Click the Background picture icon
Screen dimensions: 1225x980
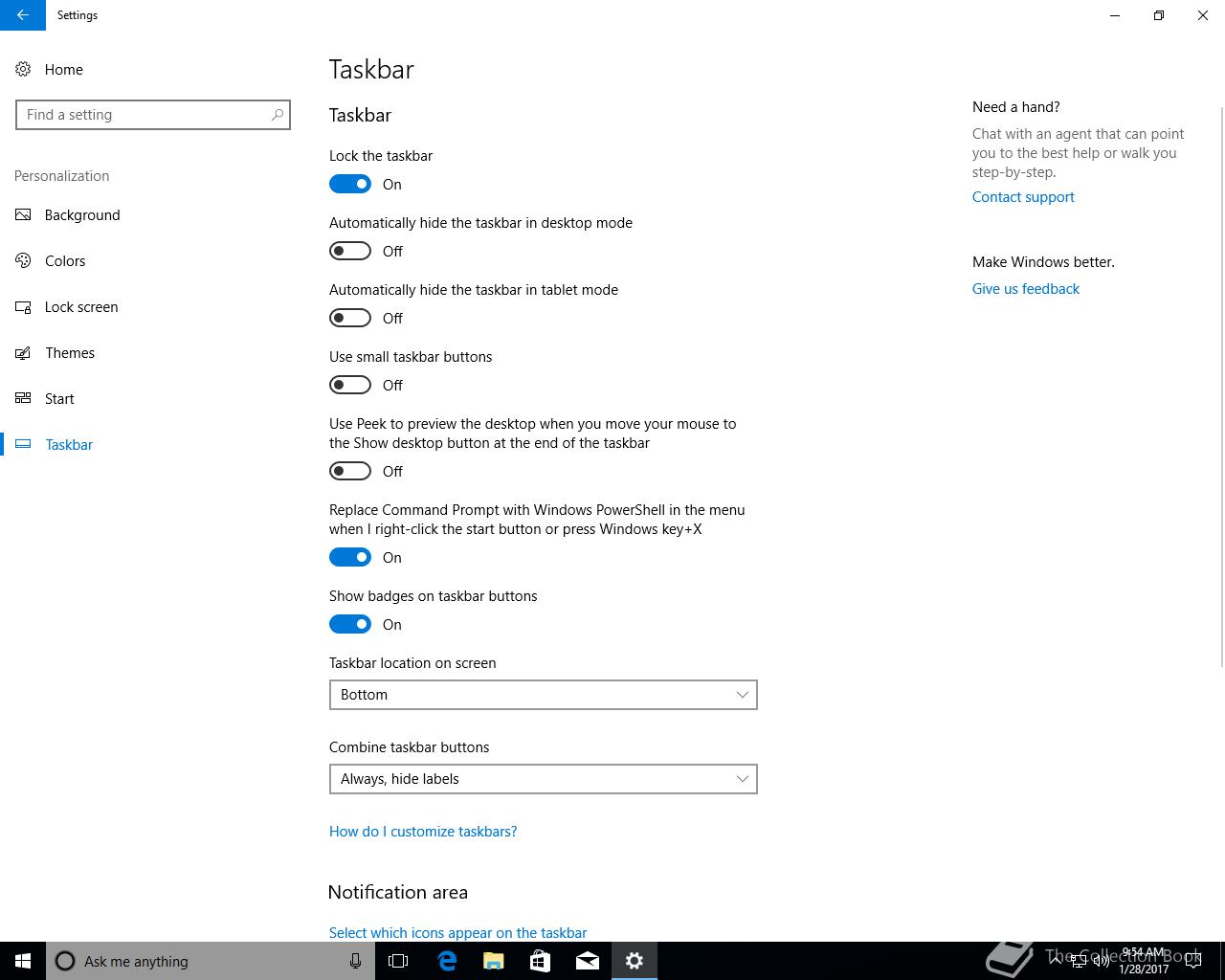(x=23, y=214)
